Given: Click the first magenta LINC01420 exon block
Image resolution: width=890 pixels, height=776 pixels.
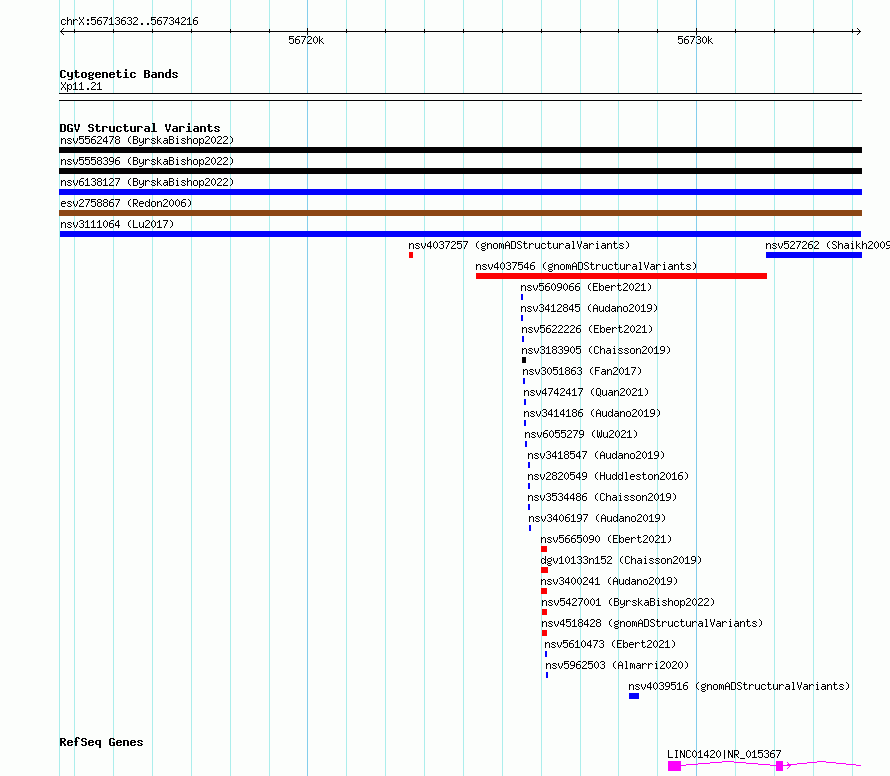Looking at the screenshot, I should coord(674,766).
